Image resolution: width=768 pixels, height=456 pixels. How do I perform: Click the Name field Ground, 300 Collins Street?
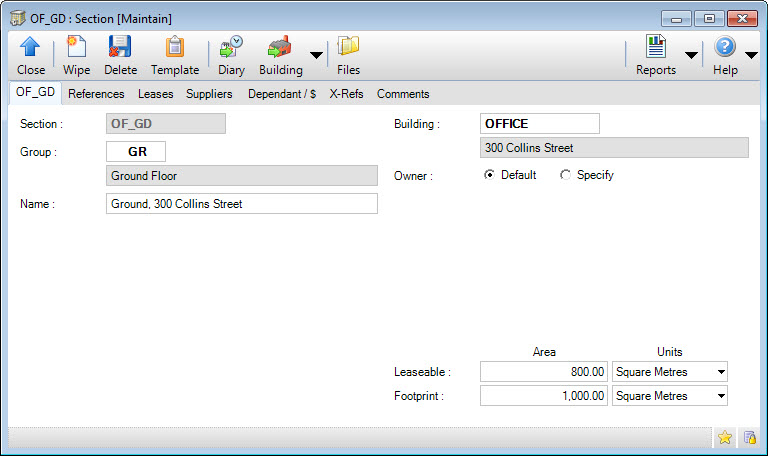pyautogui.click(x=241, y=204)
